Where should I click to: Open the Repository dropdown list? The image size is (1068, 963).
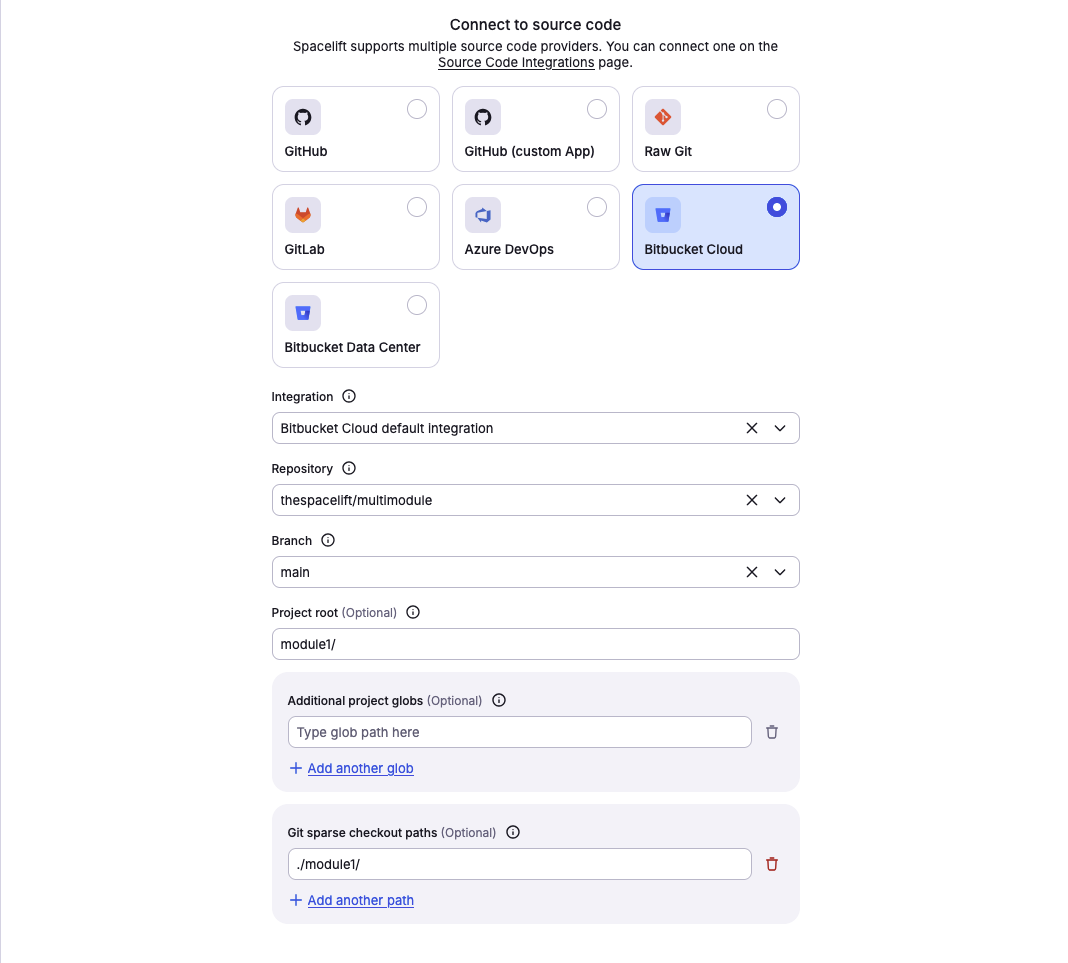(780, 500)
